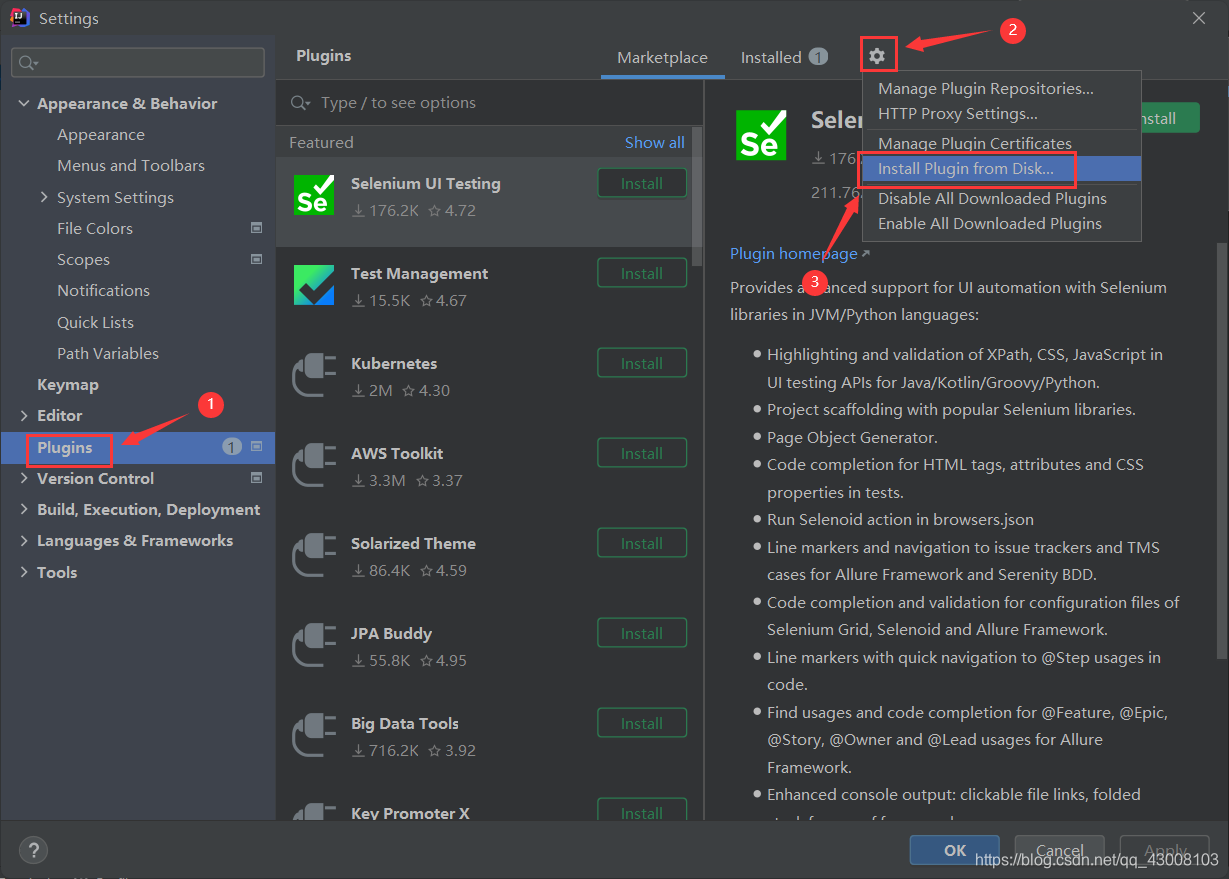Install Selenium UI Testing from list

(642, 184)
